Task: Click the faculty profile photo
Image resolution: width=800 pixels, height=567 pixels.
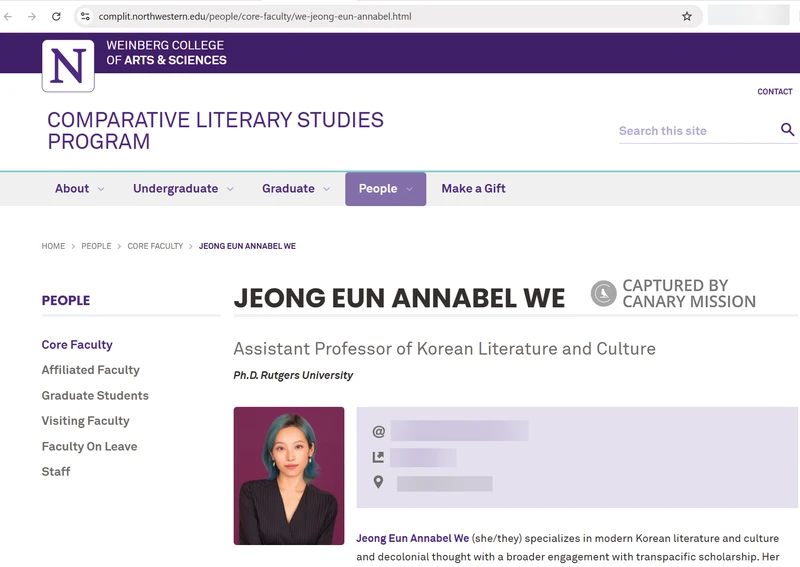Action: coord(289,476)
